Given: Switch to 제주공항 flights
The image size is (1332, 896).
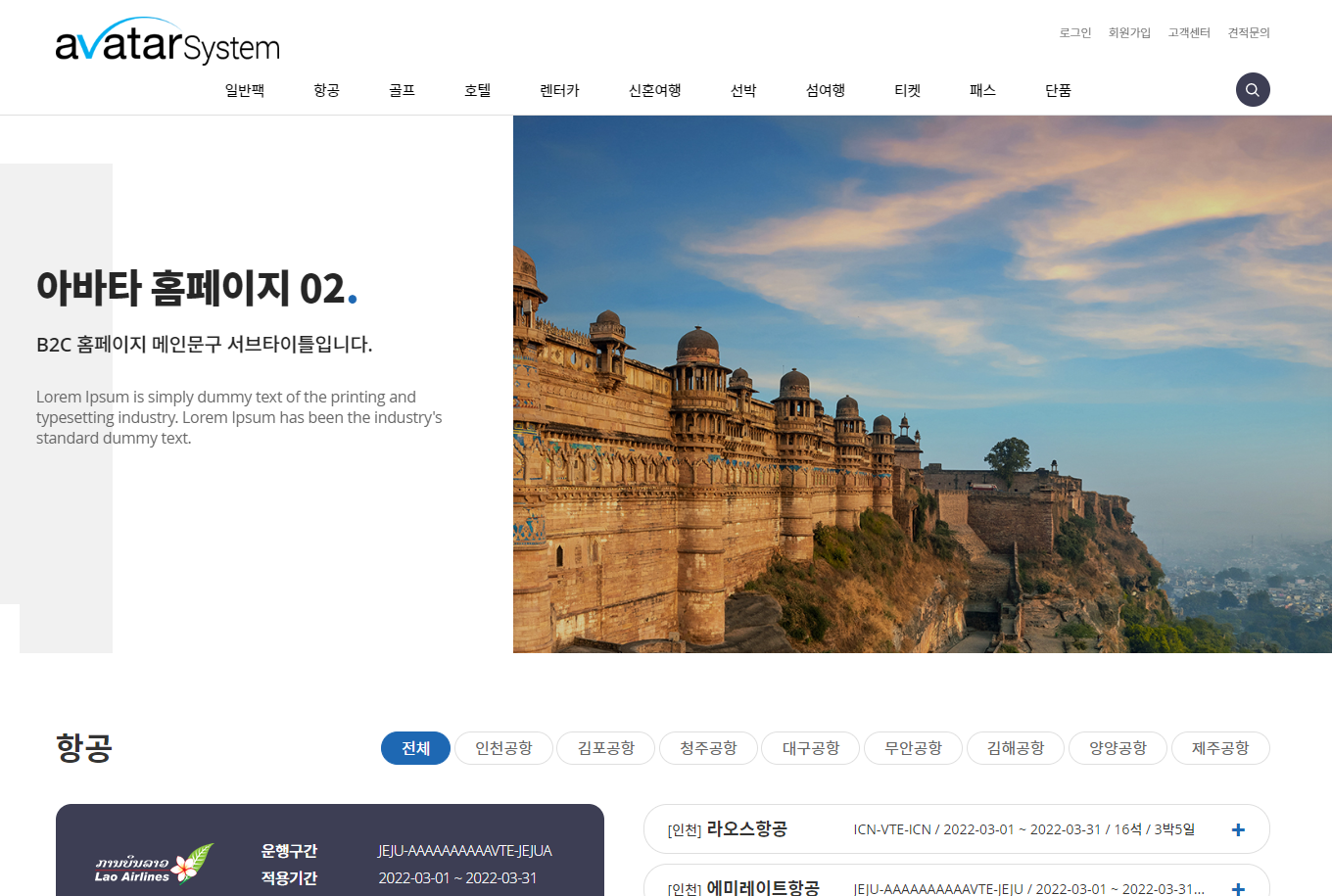Looking at the screenshot, I should click(x=1220, y=748).
